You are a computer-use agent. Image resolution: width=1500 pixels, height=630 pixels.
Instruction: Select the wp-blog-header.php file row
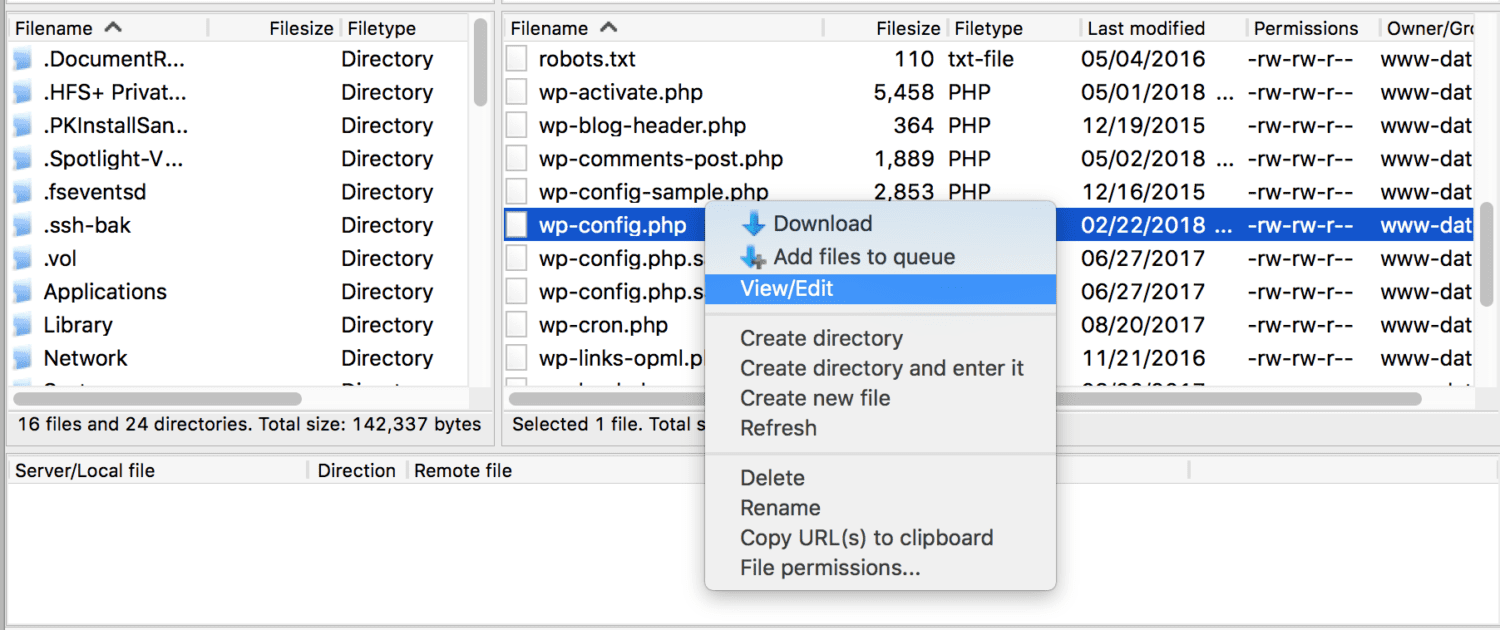coord(642,126)
